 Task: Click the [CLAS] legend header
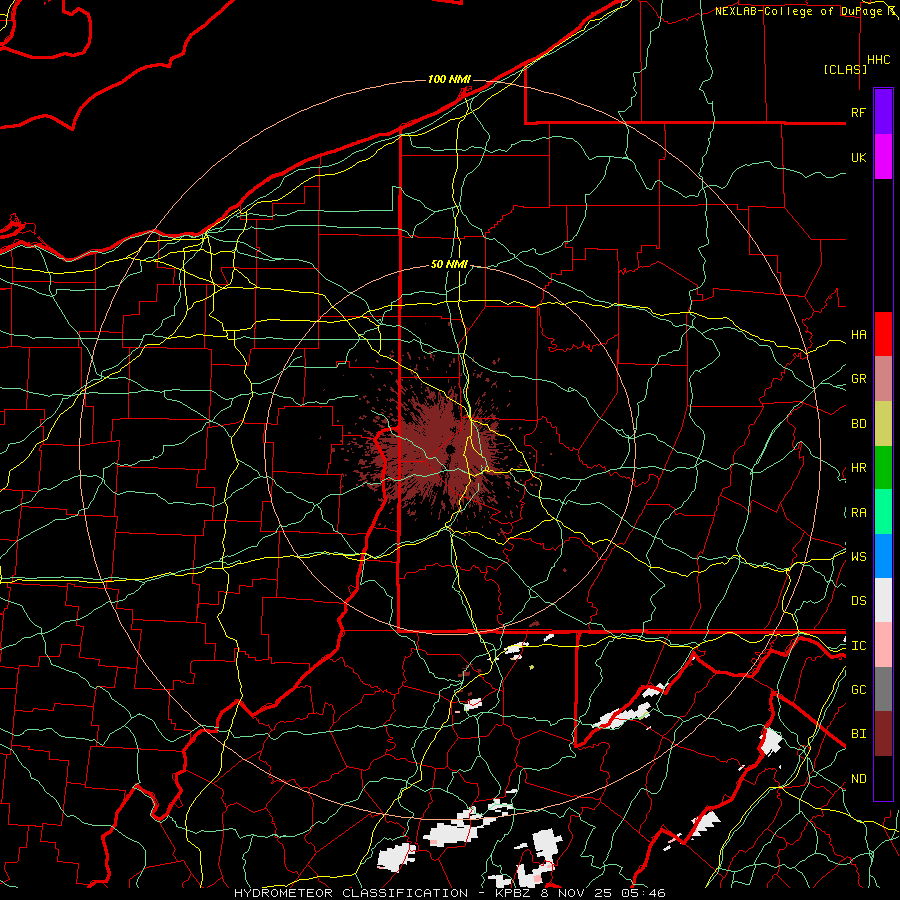[x=845, y=69]
